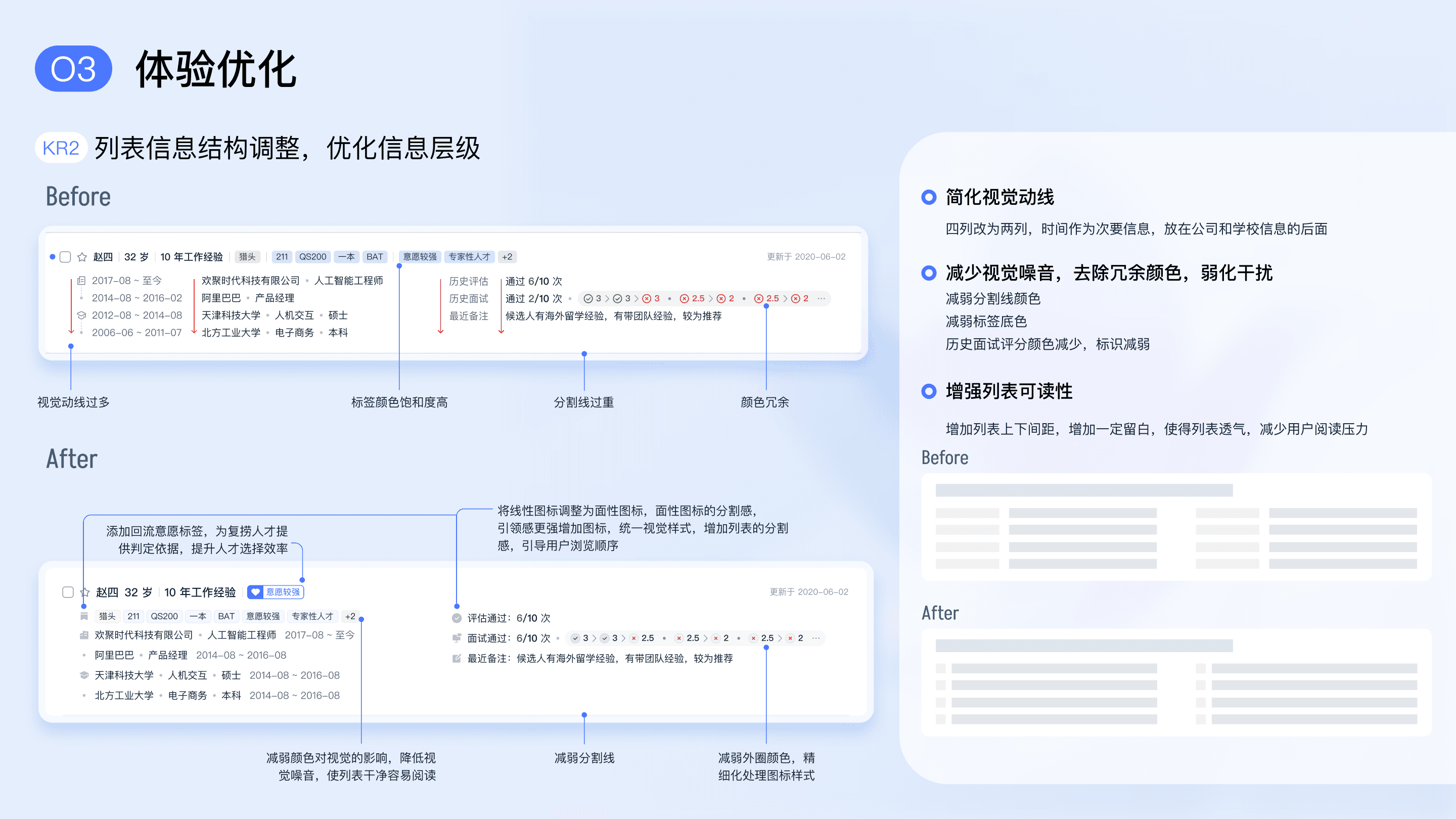The width and height of the screenshot is (1456, 819).
Task: Click the blue unread dot in the Before row
Action: (53, 257)
